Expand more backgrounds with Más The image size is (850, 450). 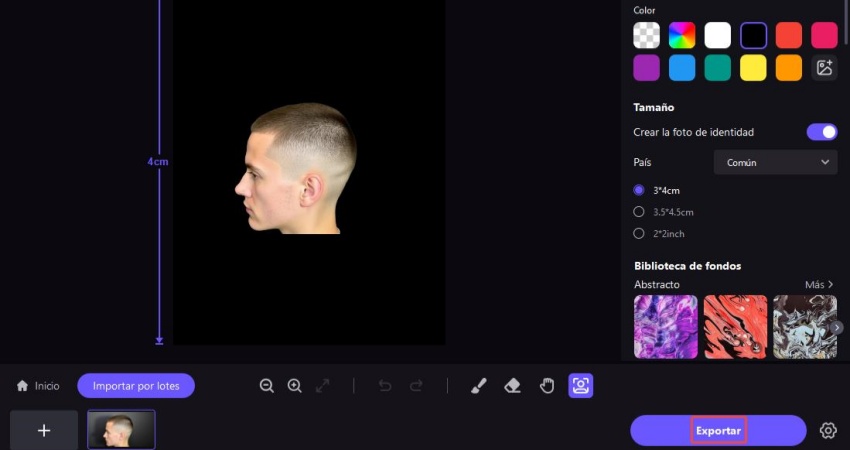[x=819, y=285]
